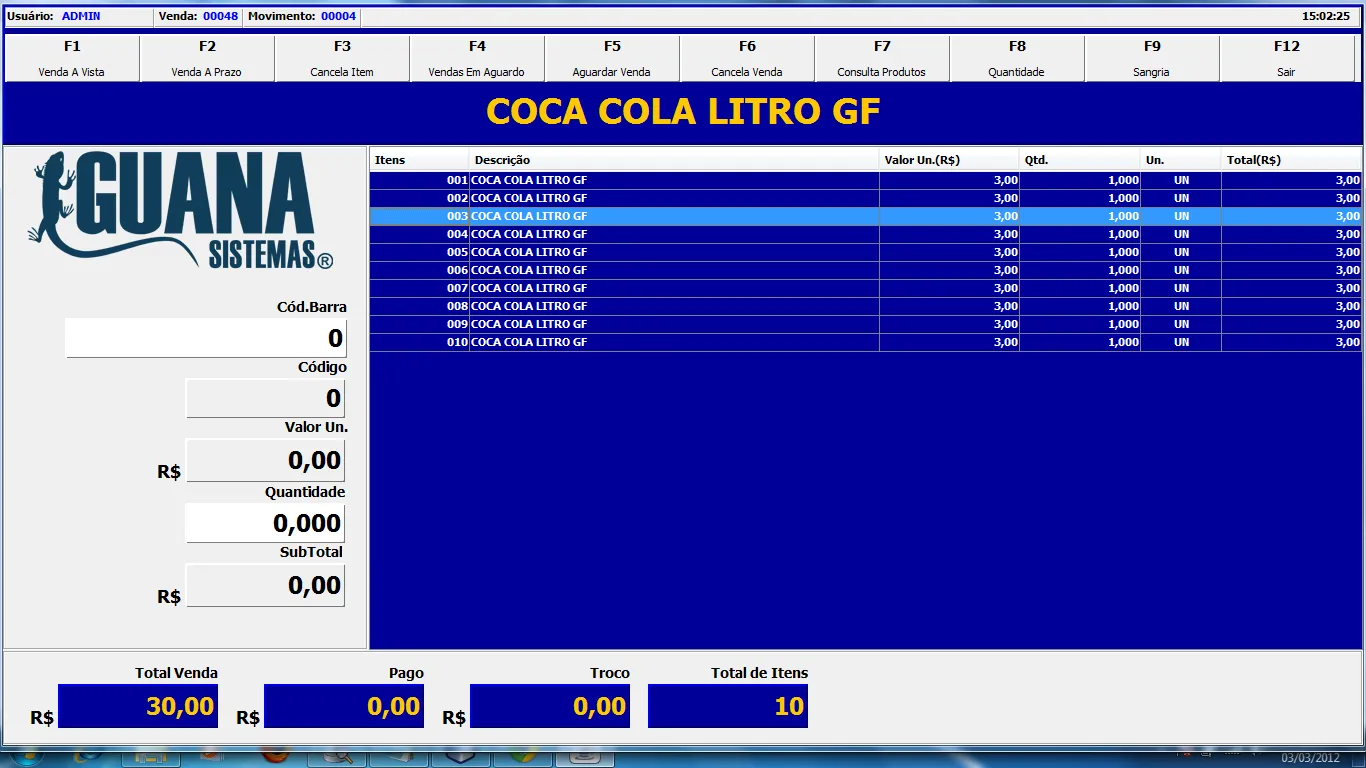Select item 006 COCA COLA LITRO GF

[866, 270]
